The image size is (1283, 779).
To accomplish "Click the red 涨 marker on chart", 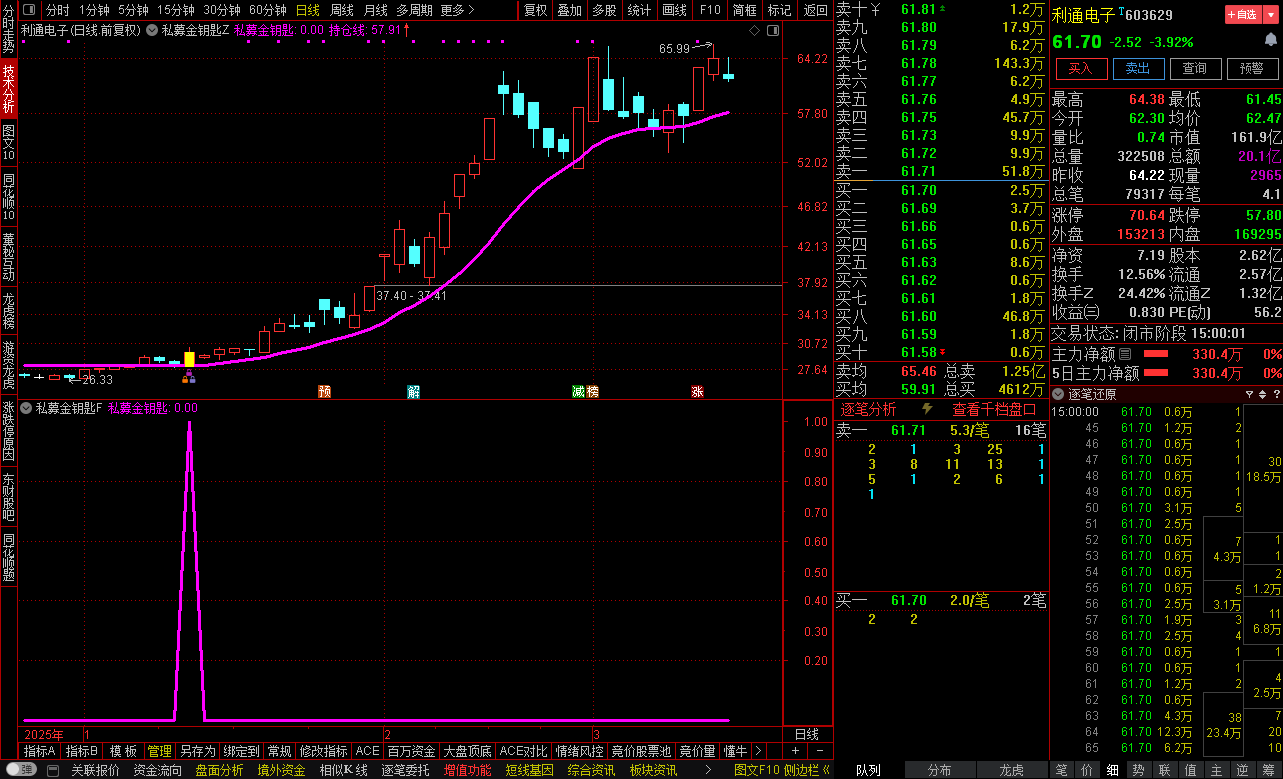I will click(x=696, y=391).
